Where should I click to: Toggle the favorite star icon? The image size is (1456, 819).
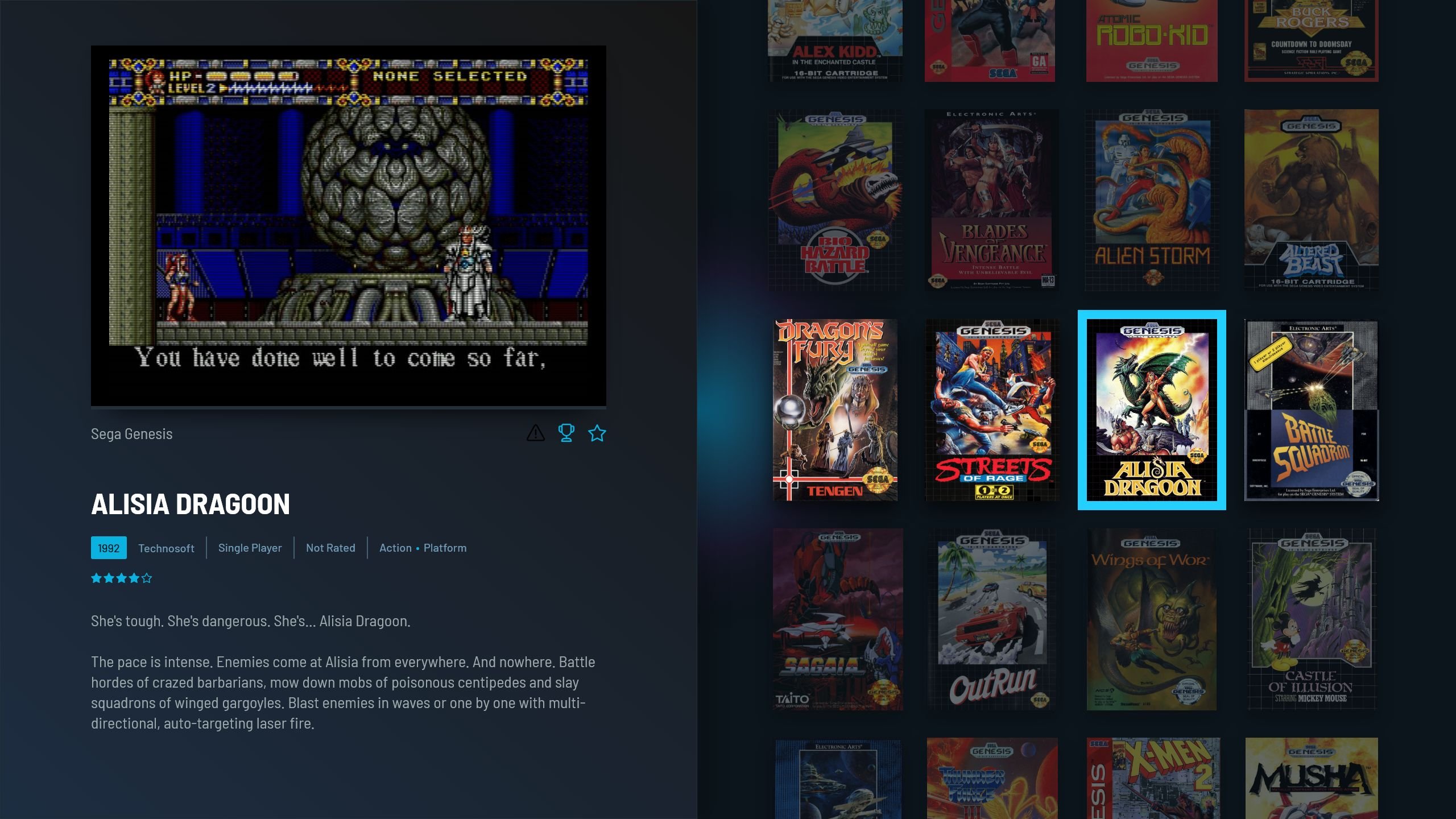click(597, 433)
